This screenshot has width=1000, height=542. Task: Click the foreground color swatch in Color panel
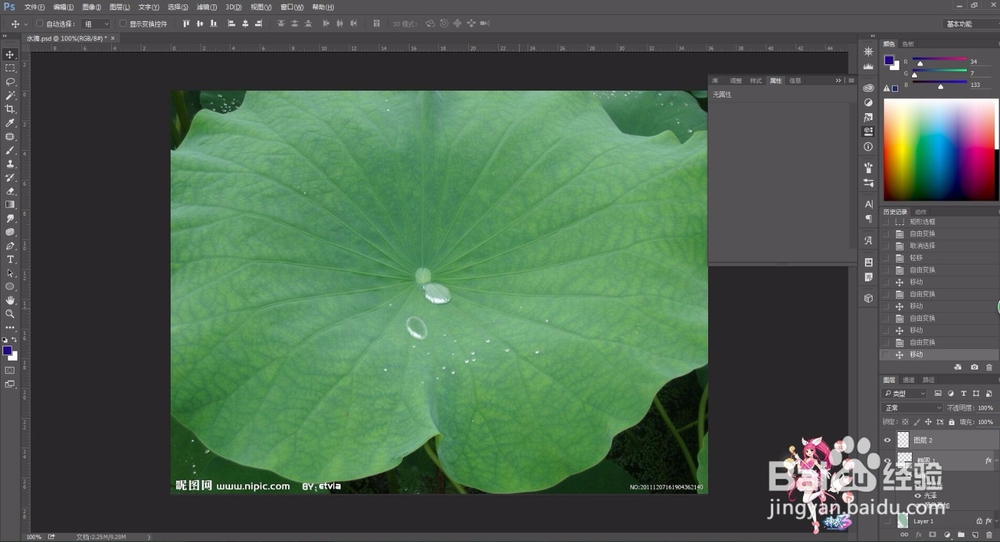[x=888, y=61]
